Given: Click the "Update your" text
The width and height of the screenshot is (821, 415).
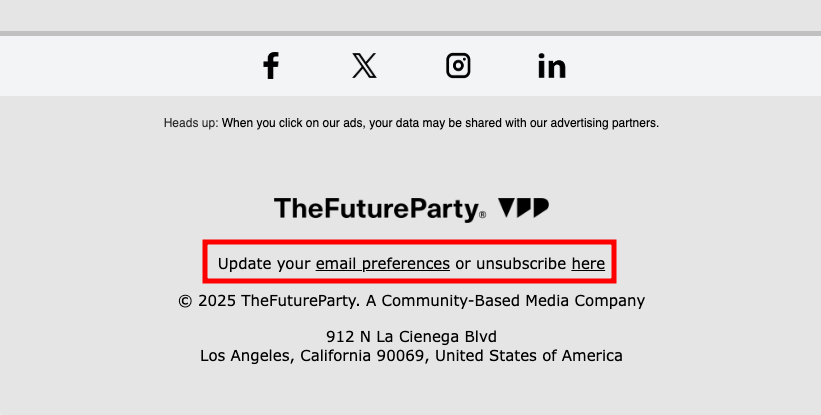Looking at the screenshot, I should (263, 264).
